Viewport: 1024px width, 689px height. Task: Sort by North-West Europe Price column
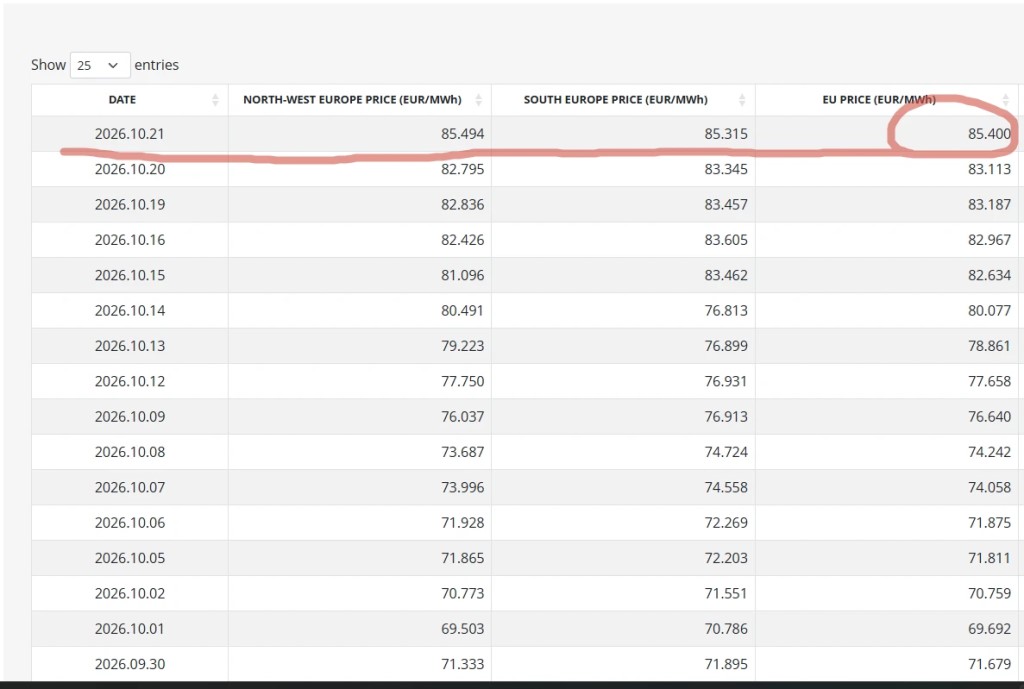[x=360, y=100]
